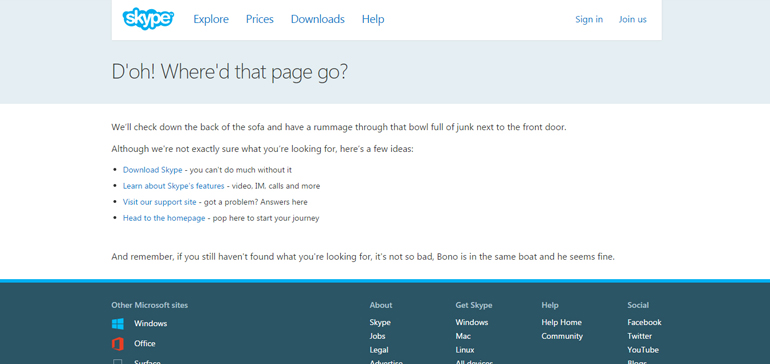Open Help Home footer link
770x364 pixels.
click(x=561, y=323)
